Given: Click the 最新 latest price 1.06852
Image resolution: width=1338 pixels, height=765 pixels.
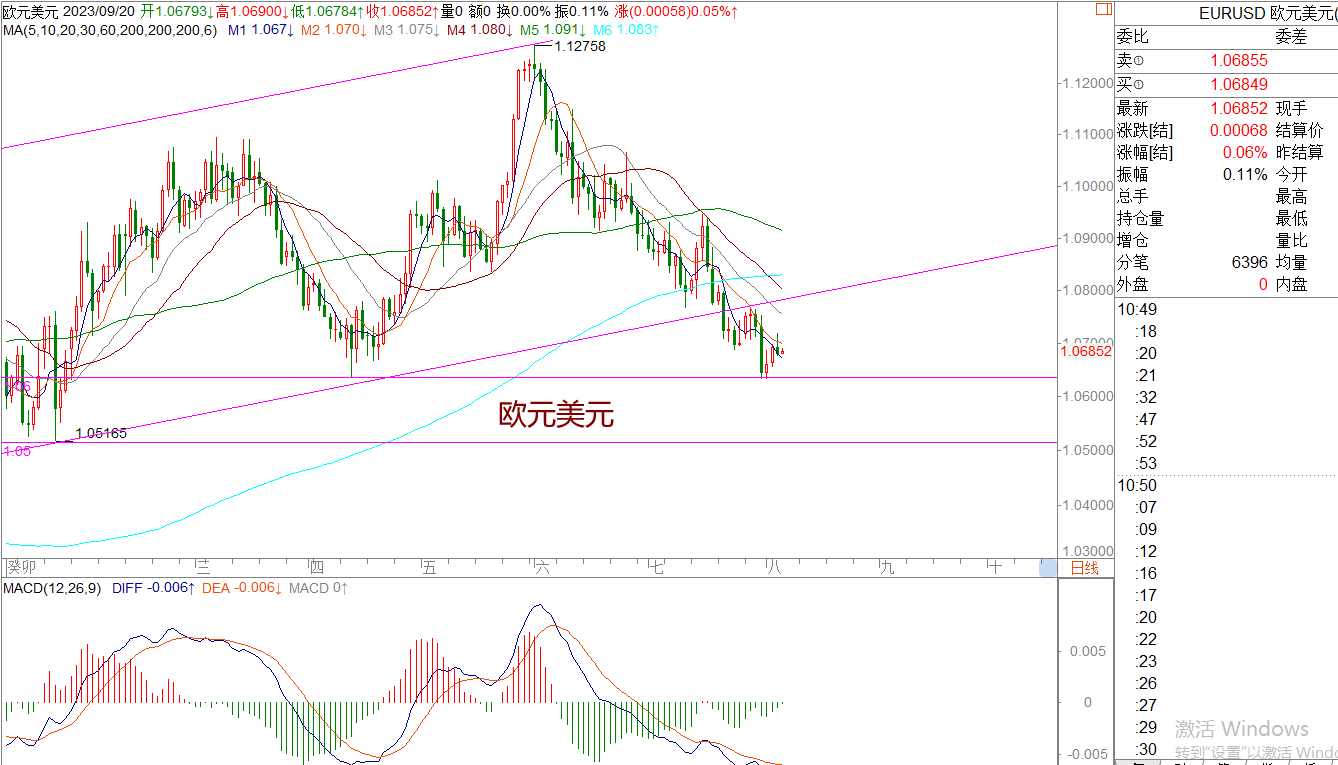Looking at the screenshot, I should [1238, 109].
